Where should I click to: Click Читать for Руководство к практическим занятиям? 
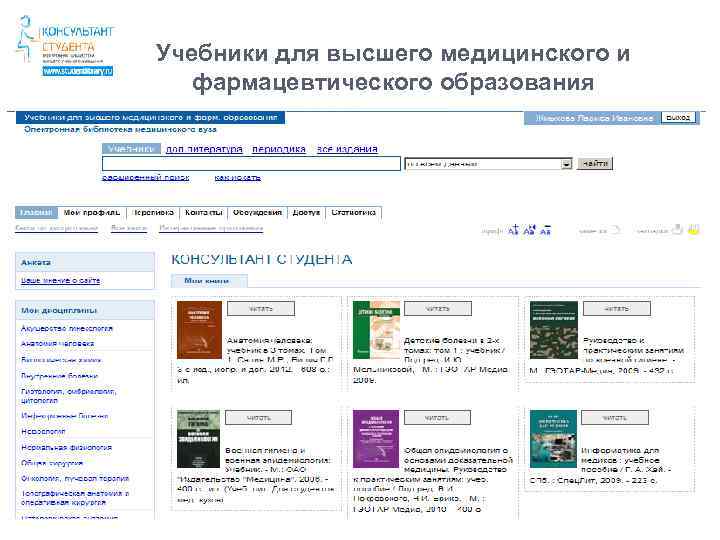[617, 309]
